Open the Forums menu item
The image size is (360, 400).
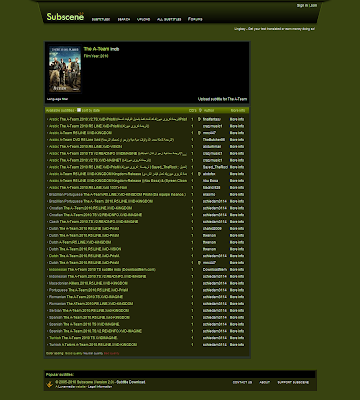195,19
